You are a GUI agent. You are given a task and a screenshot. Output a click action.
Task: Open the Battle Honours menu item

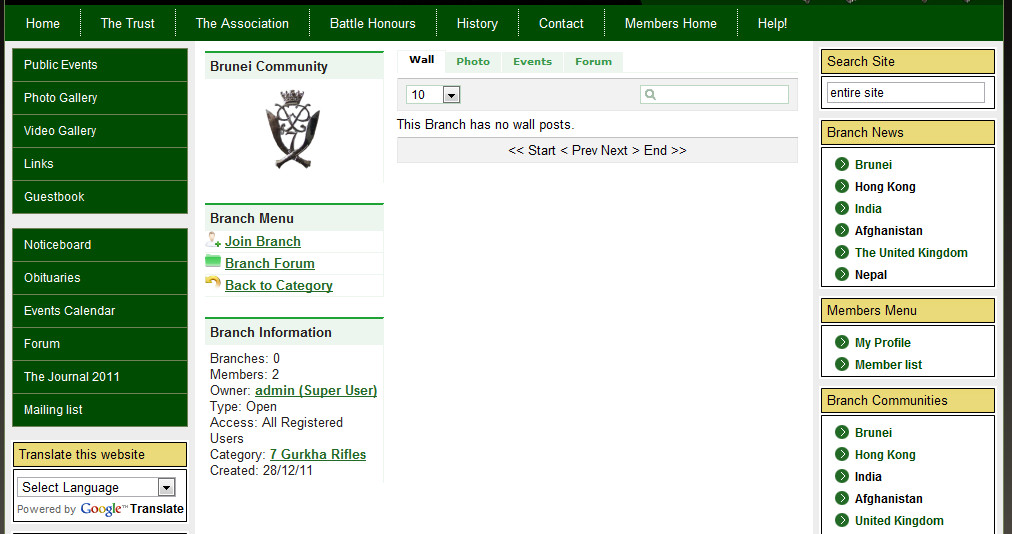372,23
